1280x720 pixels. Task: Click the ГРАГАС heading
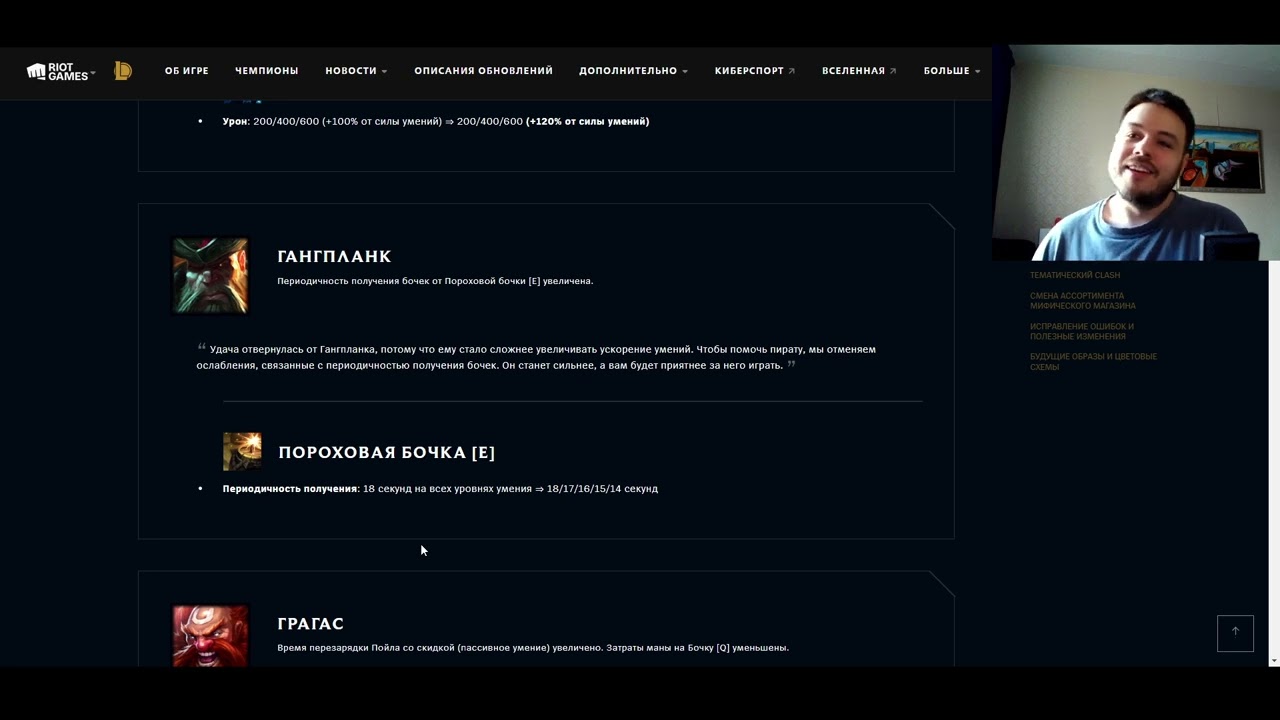click(x=311, y=623)
